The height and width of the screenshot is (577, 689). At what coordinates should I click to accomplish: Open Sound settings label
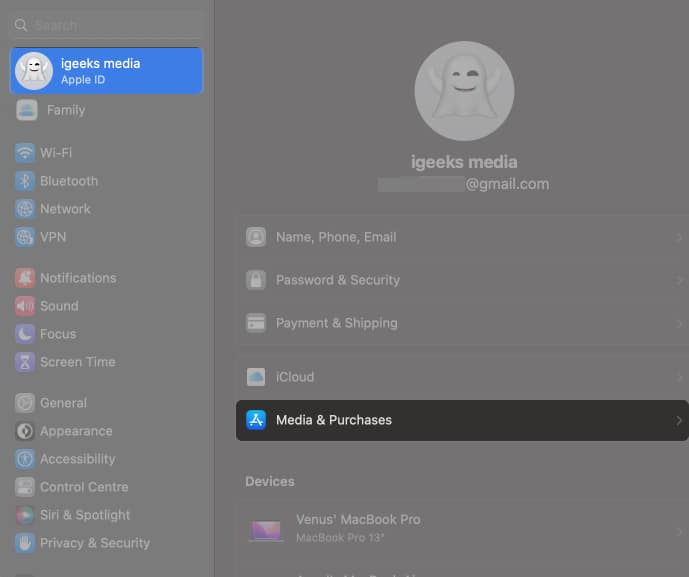pyautogui.click(x=59, y=306)
